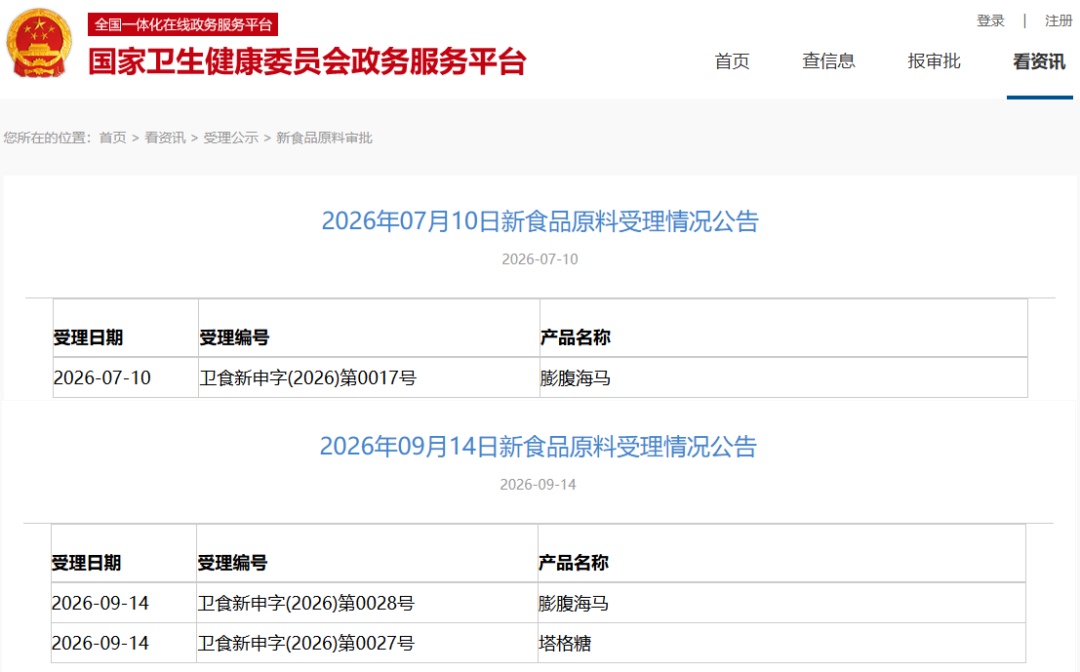Click the red 全国一体化在线政务服务平台 badge

point(183,25)
